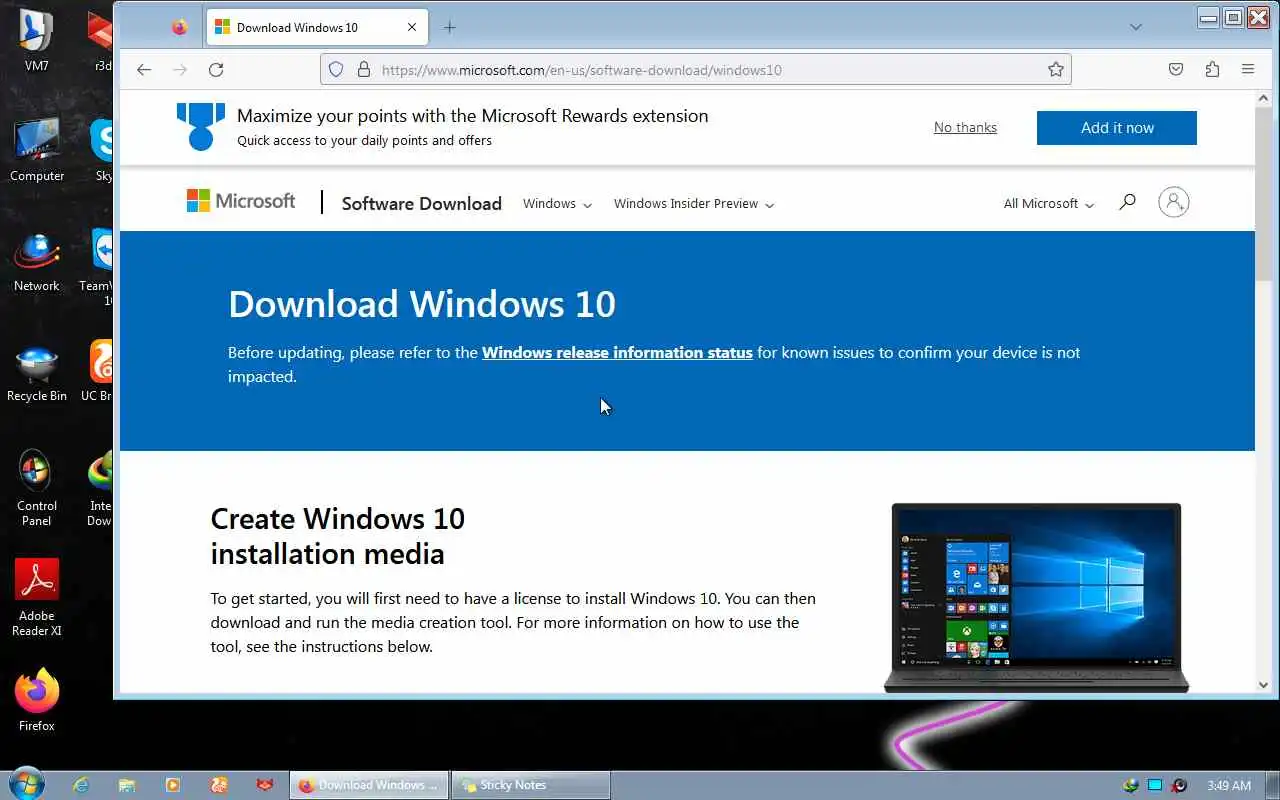This screenshot has width=1280, height=800.
Task: Select the Control Panel desktop icon
Action: tap(37, 487)
